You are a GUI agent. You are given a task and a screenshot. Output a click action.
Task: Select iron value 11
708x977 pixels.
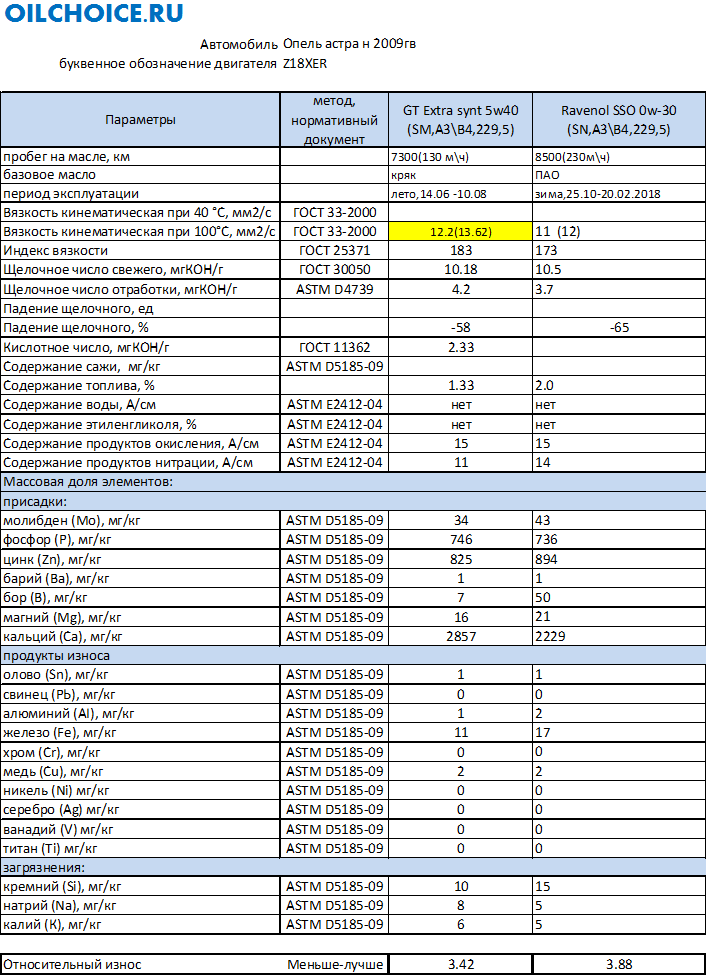461,732
